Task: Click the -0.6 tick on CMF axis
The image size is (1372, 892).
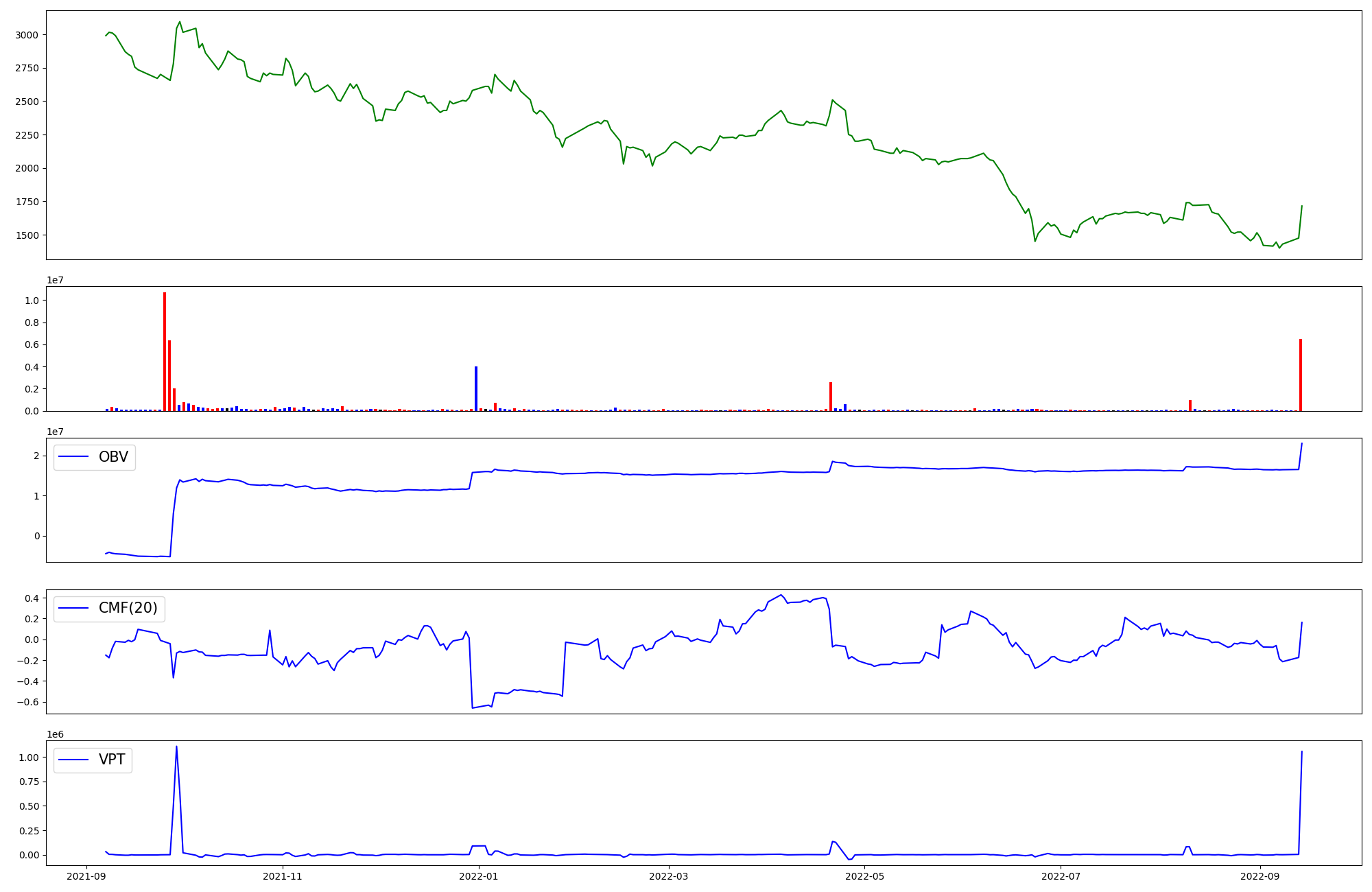Action: click(x=28, y=702)
